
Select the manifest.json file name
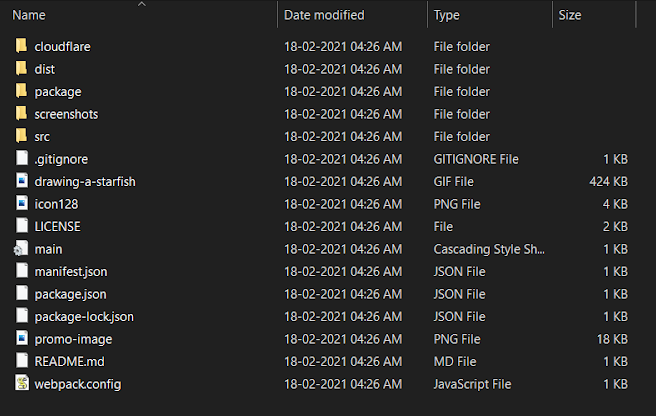click(70, 271)
